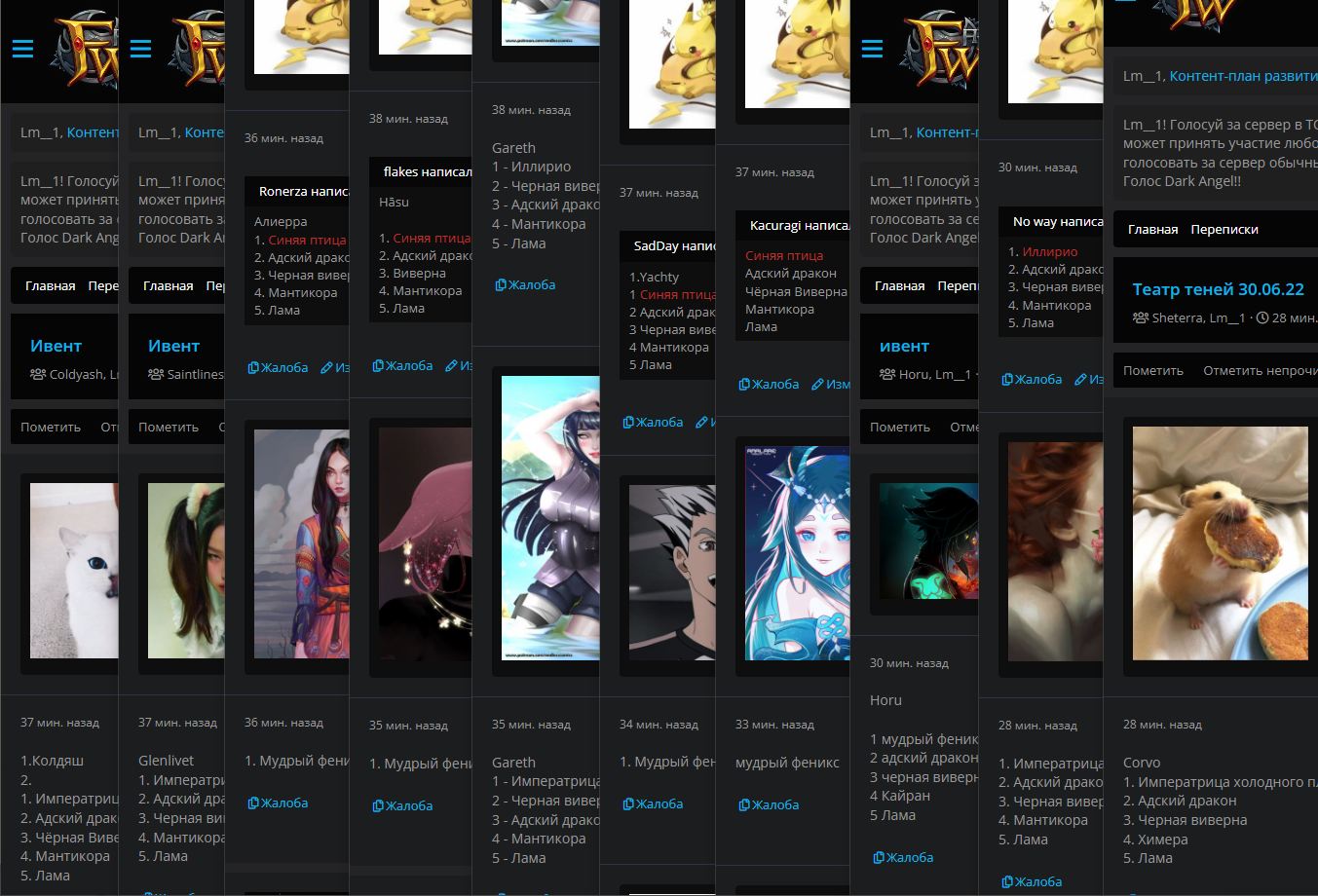Viewport: 1318px width, 896px height.
Task: Click clock icon next to 28 мин.
Action: pos(1262,317)
